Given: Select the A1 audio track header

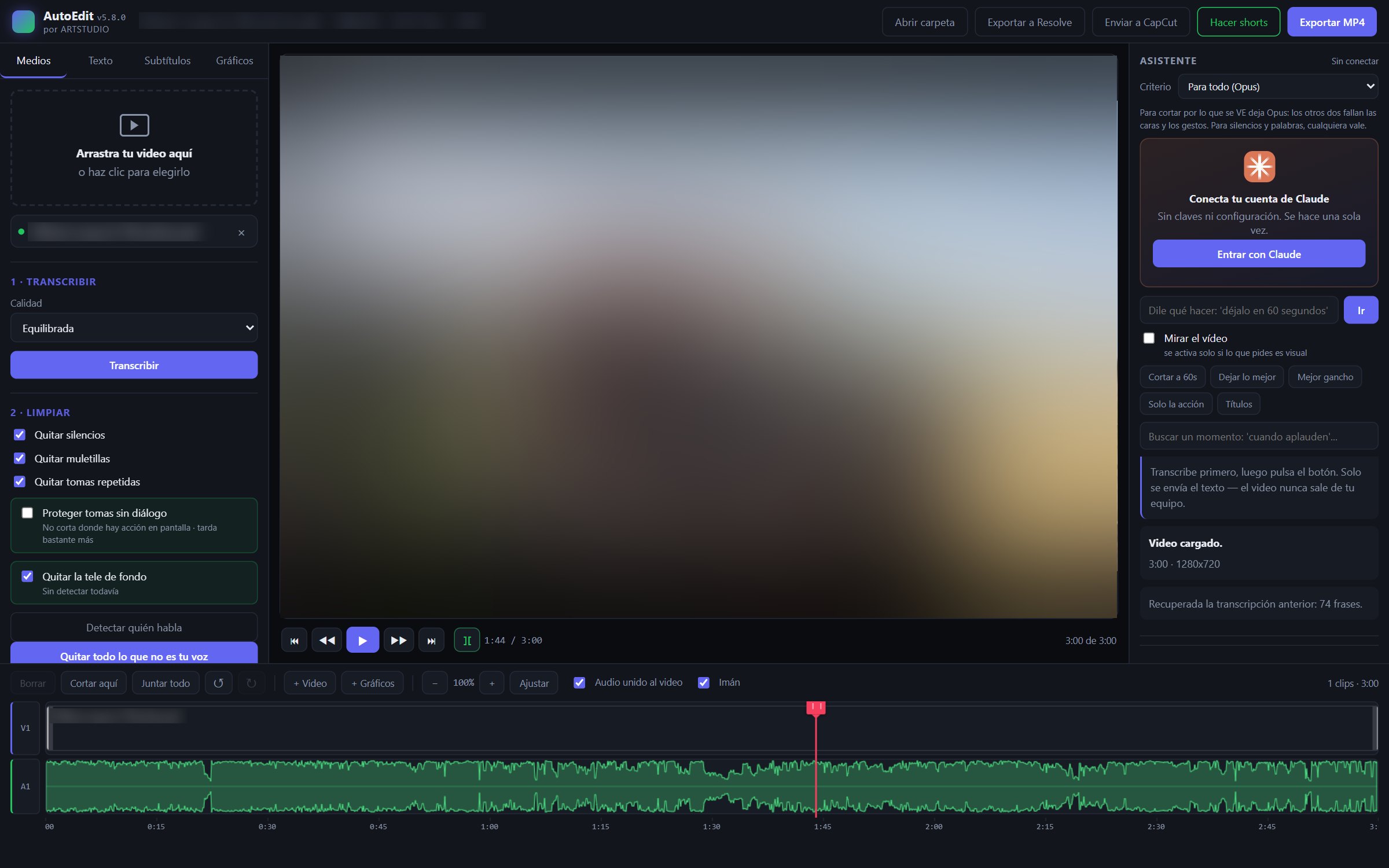Looking at the screenshot, I should pos(25,786).
